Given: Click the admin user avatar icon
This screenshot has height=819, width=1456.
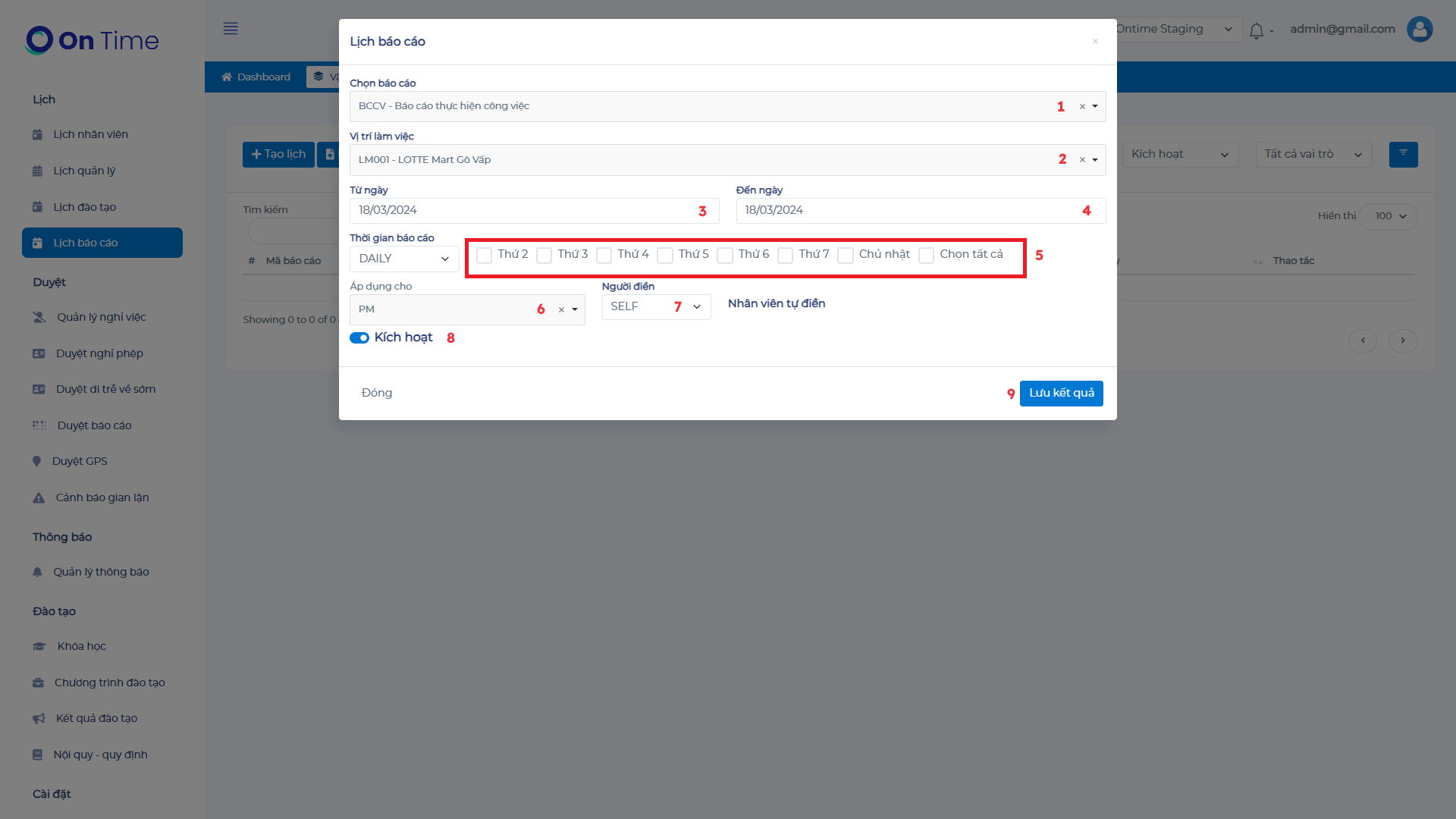Looking at the screenshot, I should (1419, 30).
